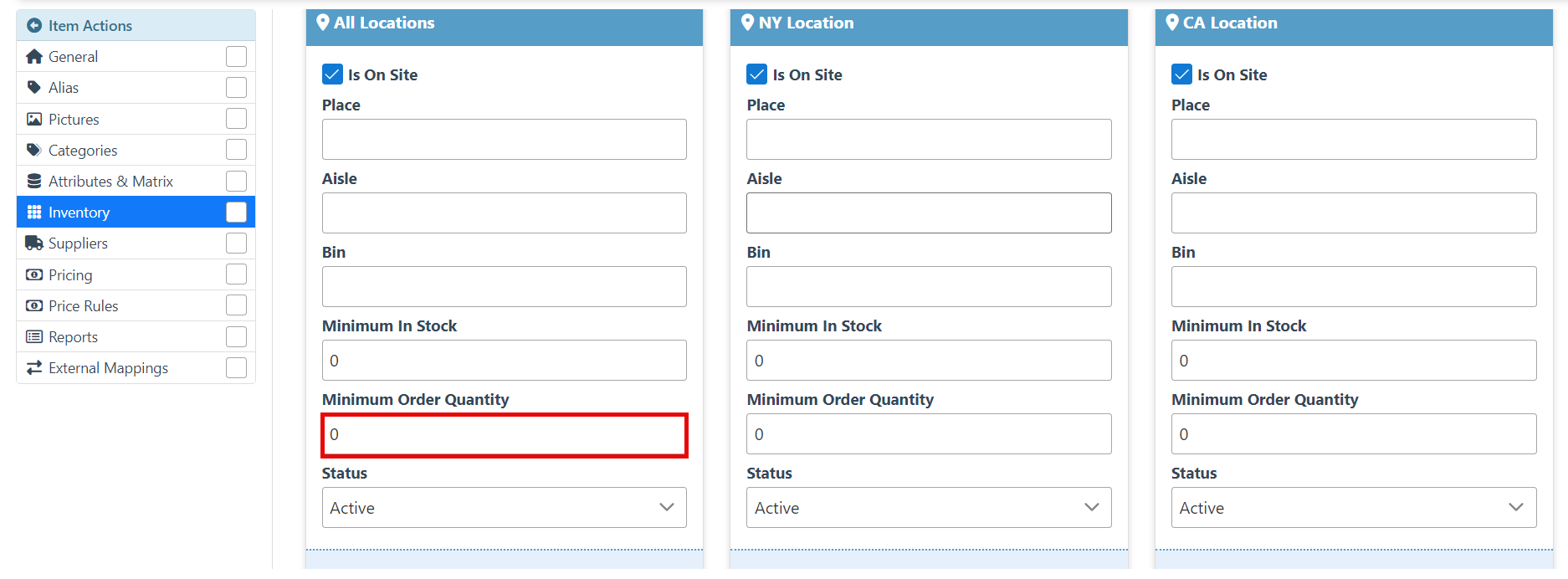The width and height of the screenshot is (1568, 579).
Task: Open the Inventory section
Action: 79,213
